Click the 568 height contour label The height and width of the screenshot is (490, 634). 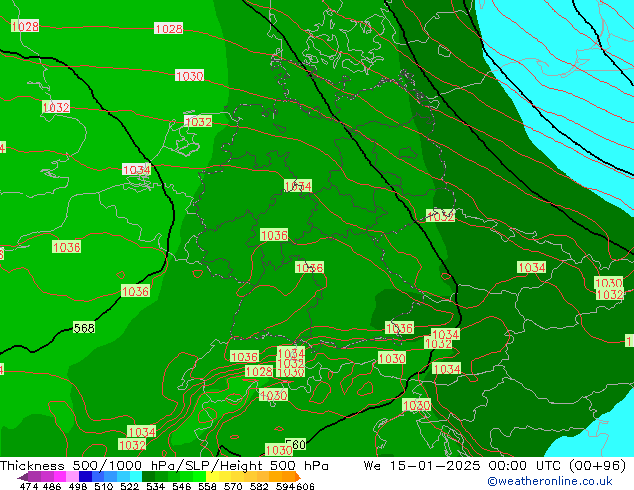tap(84, 327)
